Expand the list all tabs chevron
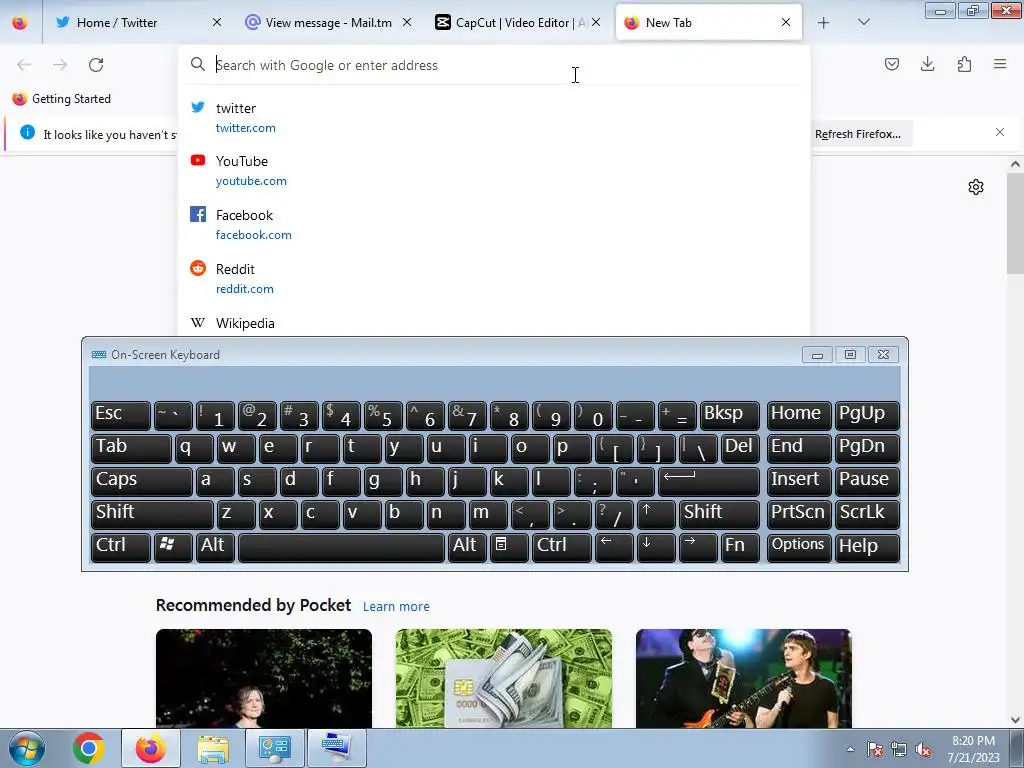Viewport: 1024px width, 768px height. coord(863,22)
